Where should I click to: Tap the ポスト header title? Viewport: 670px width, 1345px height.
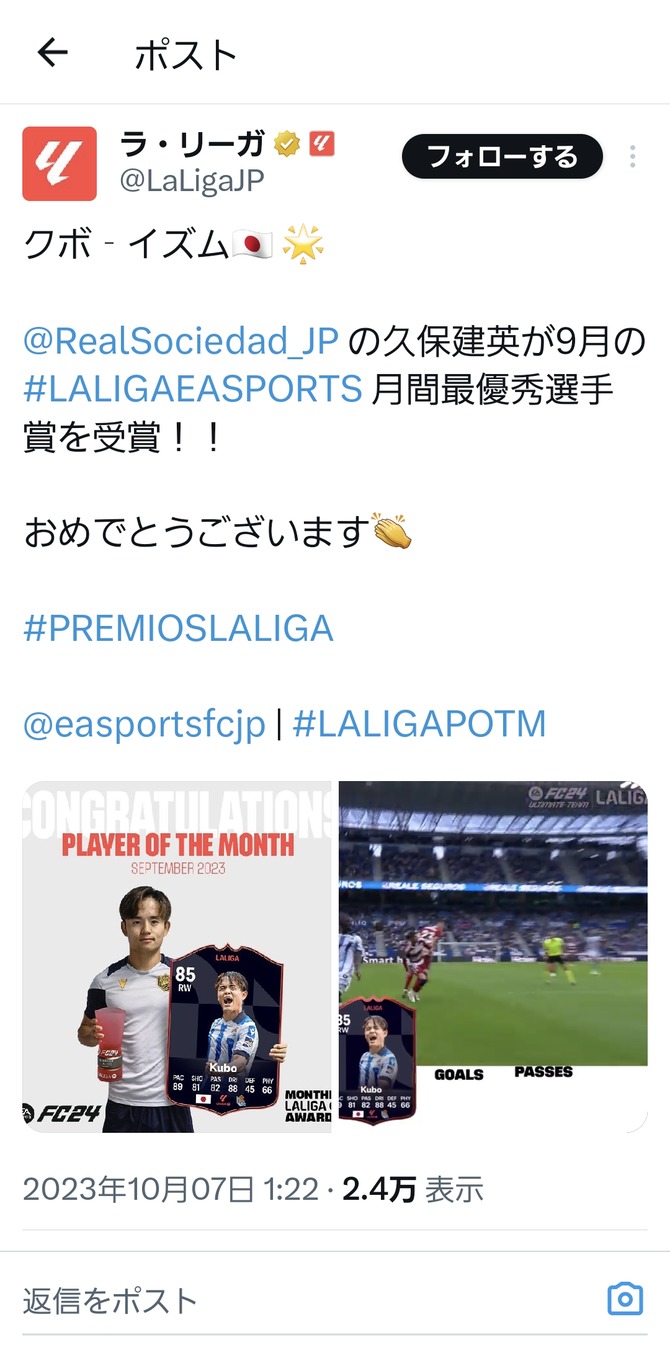(x=186, y=54)
